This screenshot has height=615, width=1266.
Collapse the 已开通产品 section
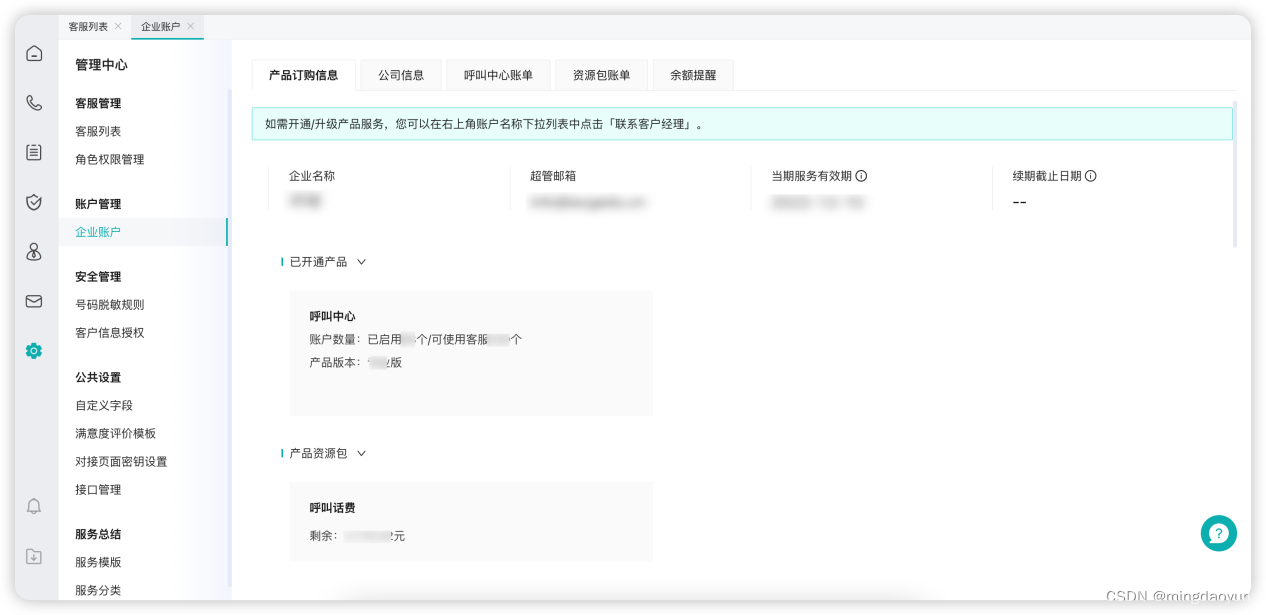click(x=360, y=261)
